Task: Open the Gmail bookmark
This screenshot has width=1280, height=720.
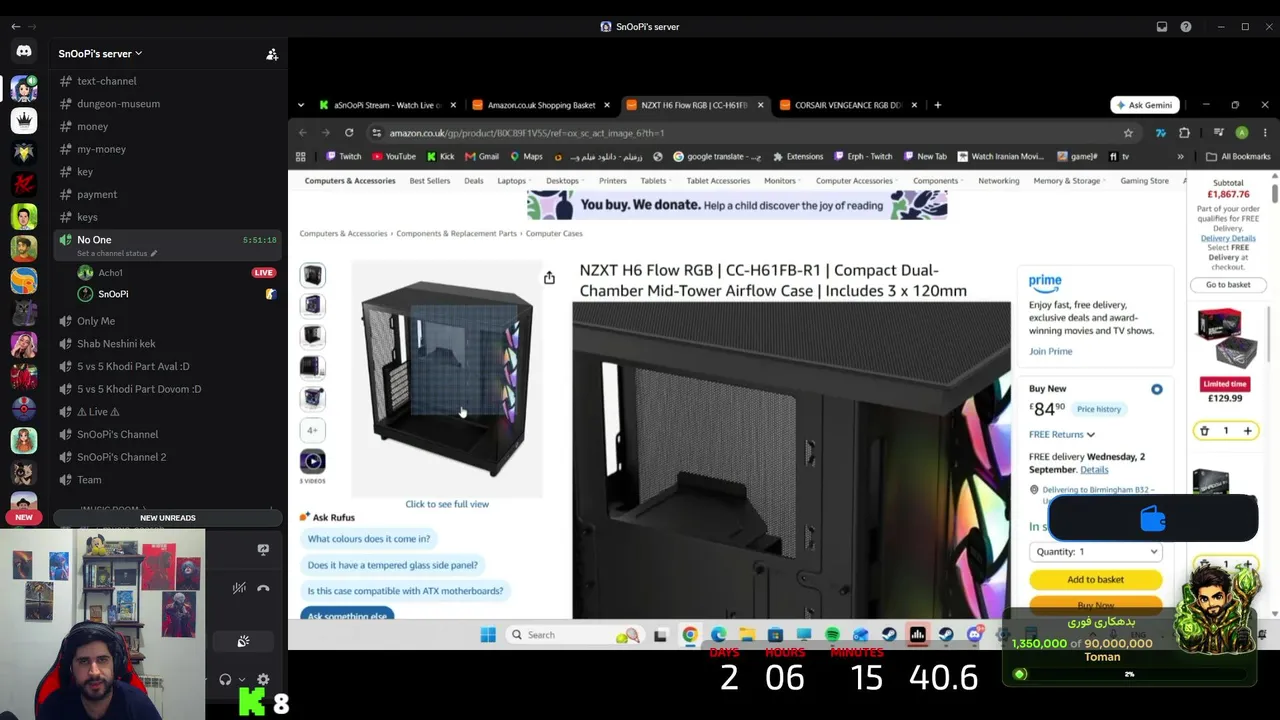Action: 482,157
